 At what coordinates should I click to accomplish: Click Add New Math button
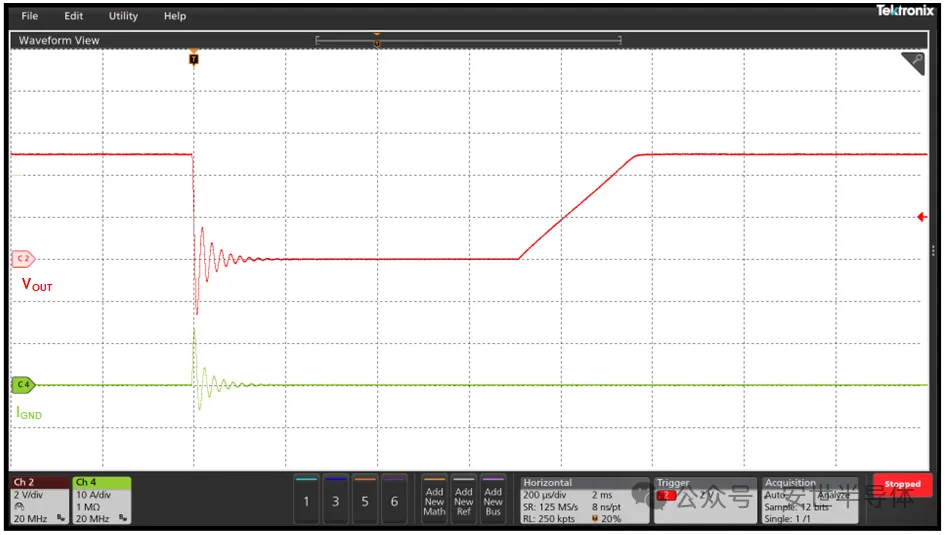434,500
